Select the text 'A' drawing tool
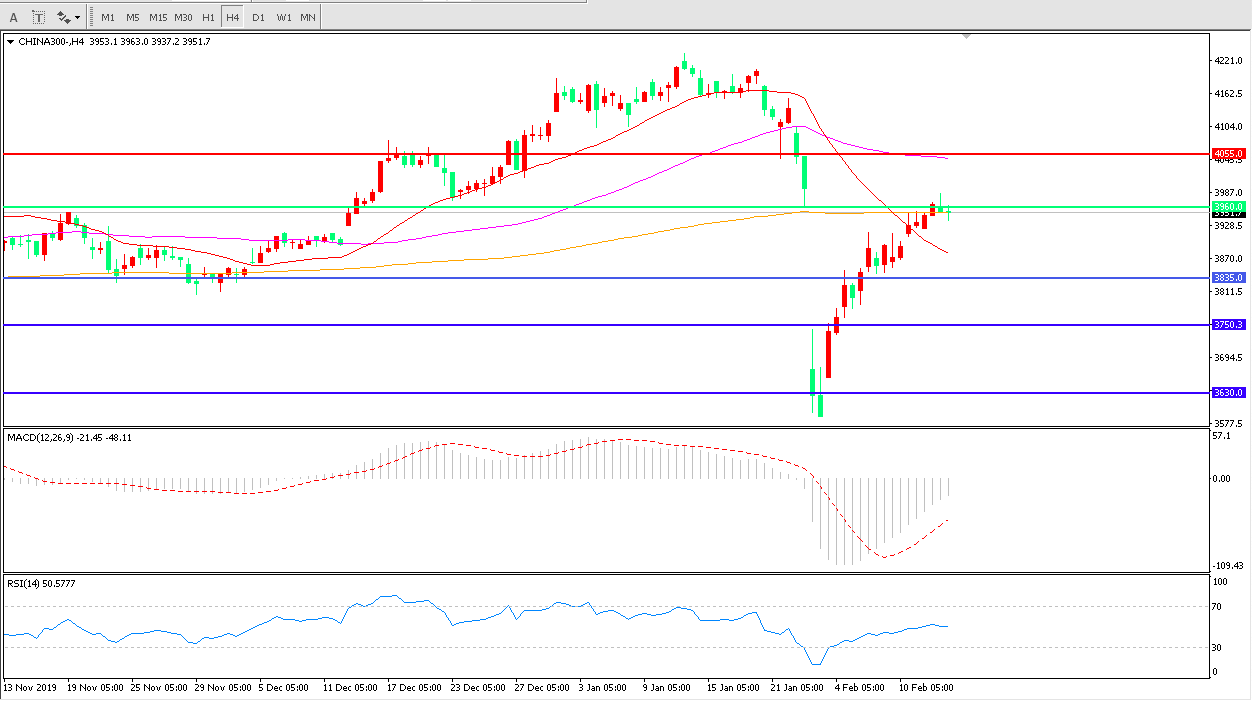The width and height of the screenshot is (1252, 701). 14,17
